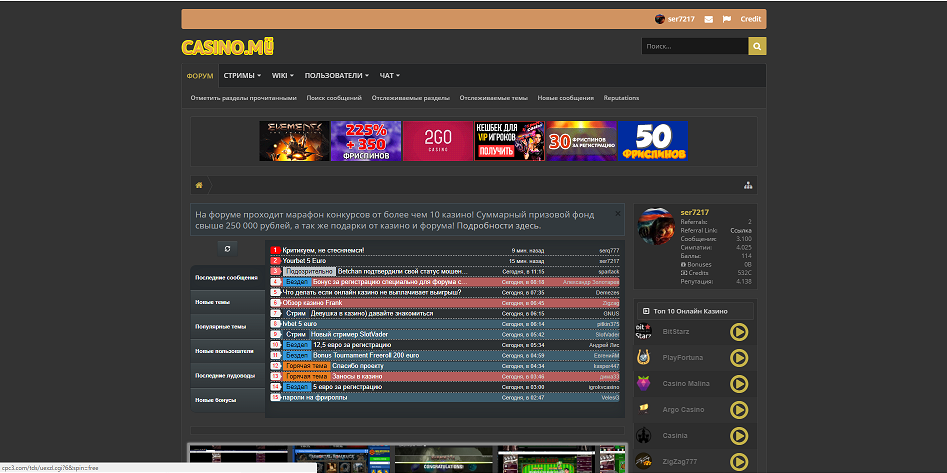Click ser7217 username in sidebar profile
Image resolution: width=947 pixels, height=473 pixels.
click(x=695, y=213)
